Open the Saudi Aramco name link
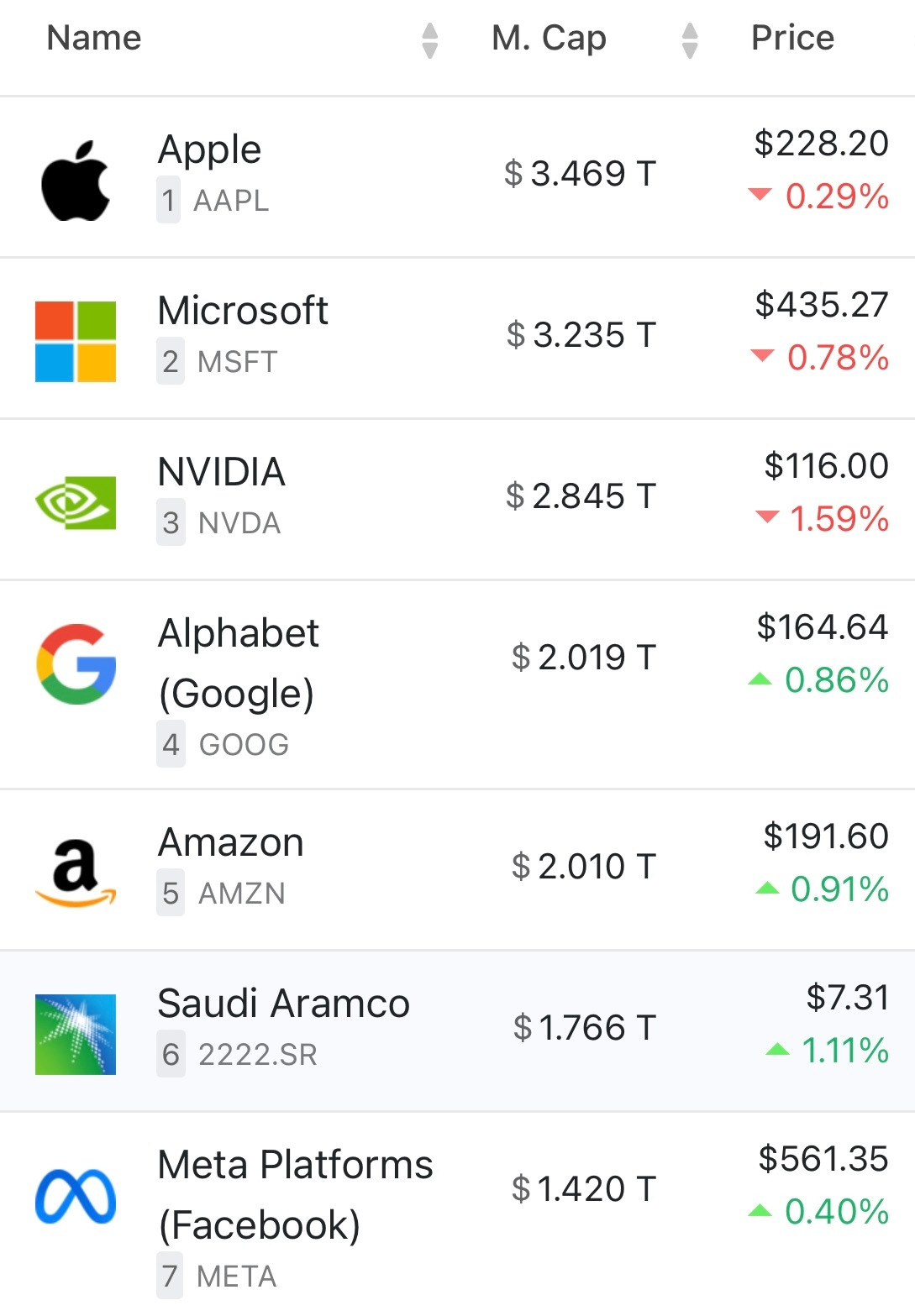This screenshot has width=915, height=1316. coord(284,1004)
